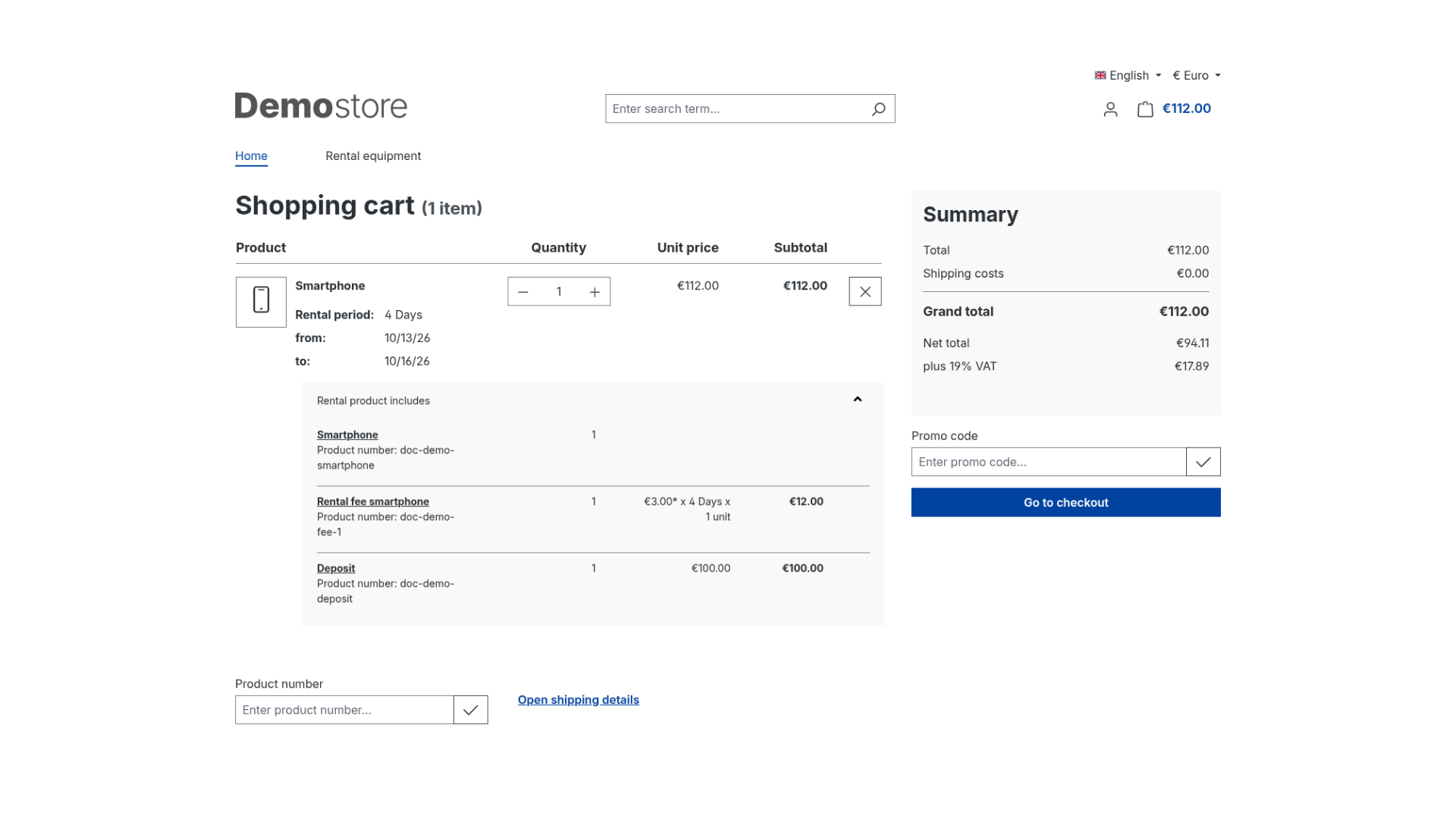The width and height of the screenshot is (1456, 819).
Task: Click the 19% VAT amount €17.89
Action: [x=1192, y=366]
